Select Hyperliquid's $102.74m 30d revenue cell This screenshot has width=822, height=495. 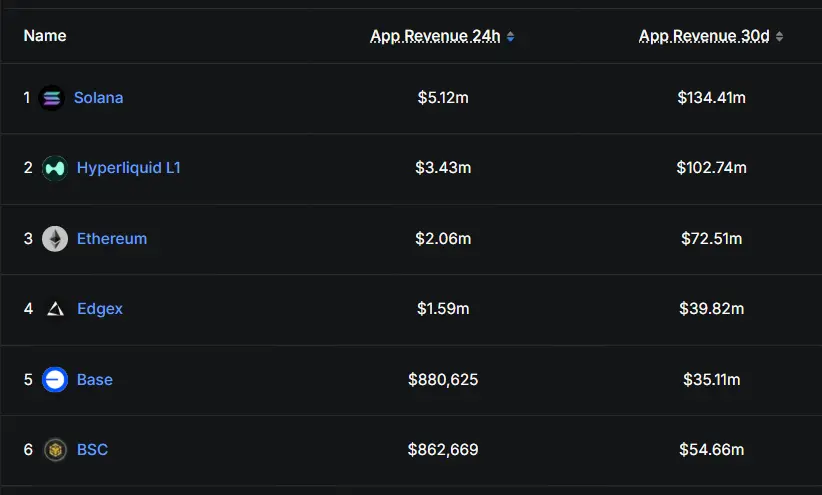pyautogui.click(x=711, y=168)
